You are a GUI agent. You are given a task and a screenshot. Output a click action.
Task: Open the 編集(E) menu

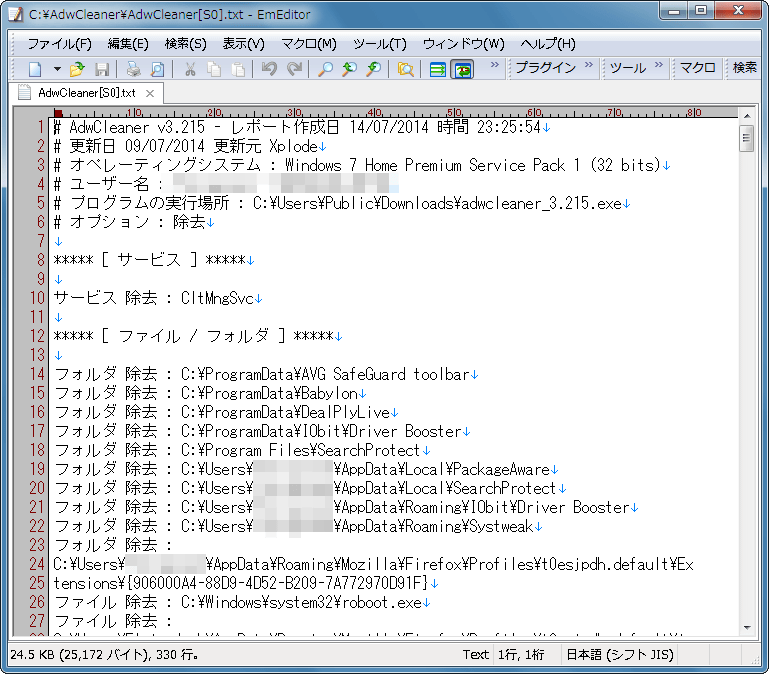[x=128, y=44]
